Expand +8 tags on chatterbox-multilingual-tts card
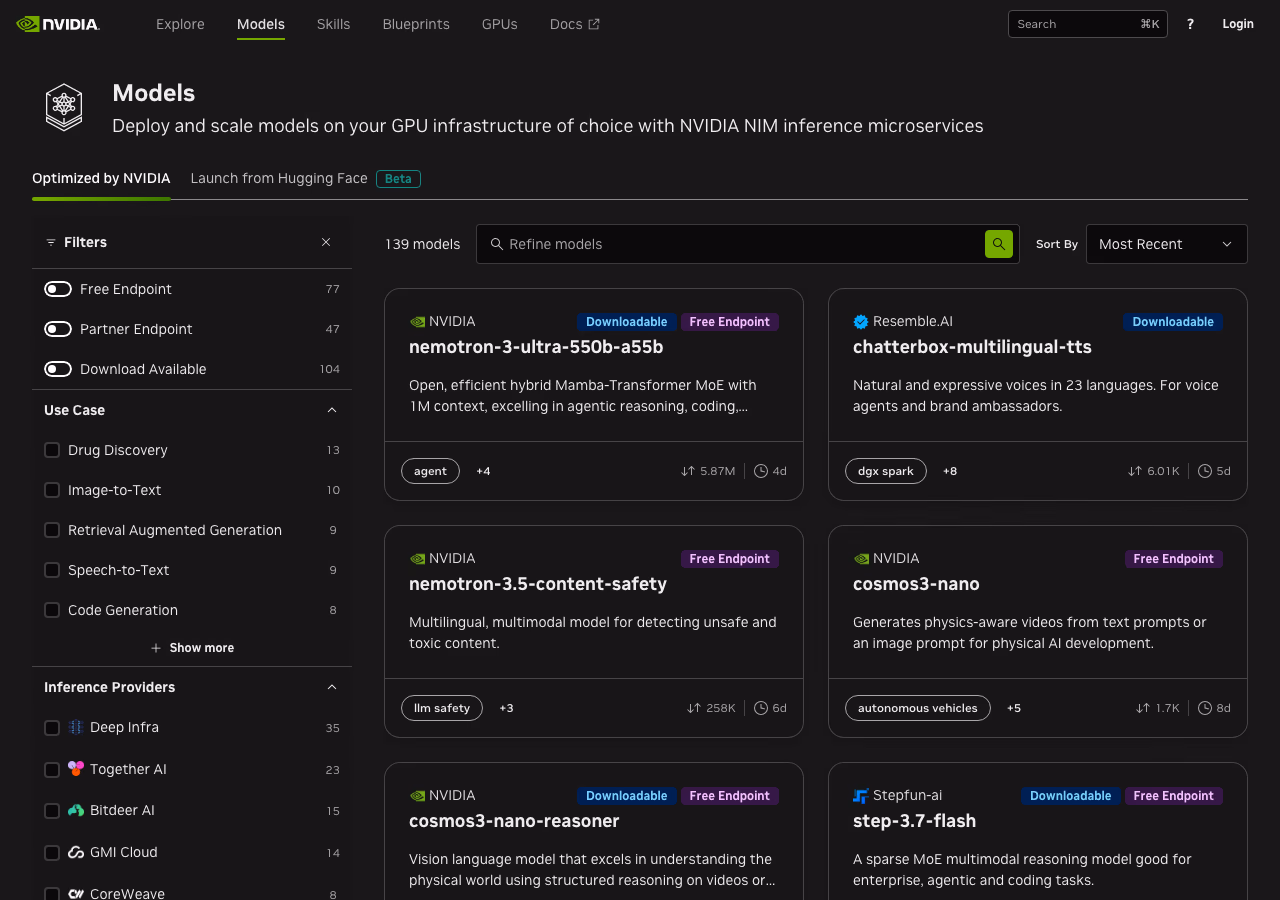This screenshot has height=900, width=1280. click(950, 471)
